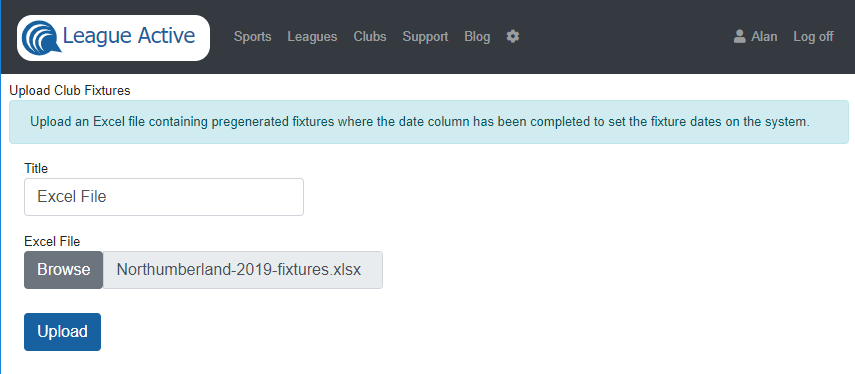Focus the Title input field
This screenshot has width=855, height=374.
tap(164, 197)
